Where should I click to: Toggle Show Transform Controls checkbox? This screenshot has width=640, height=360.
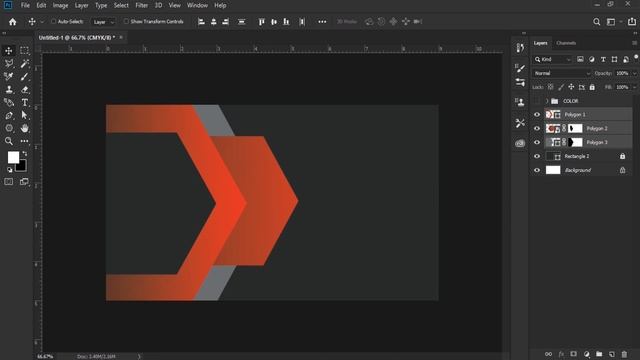point(126,22)
